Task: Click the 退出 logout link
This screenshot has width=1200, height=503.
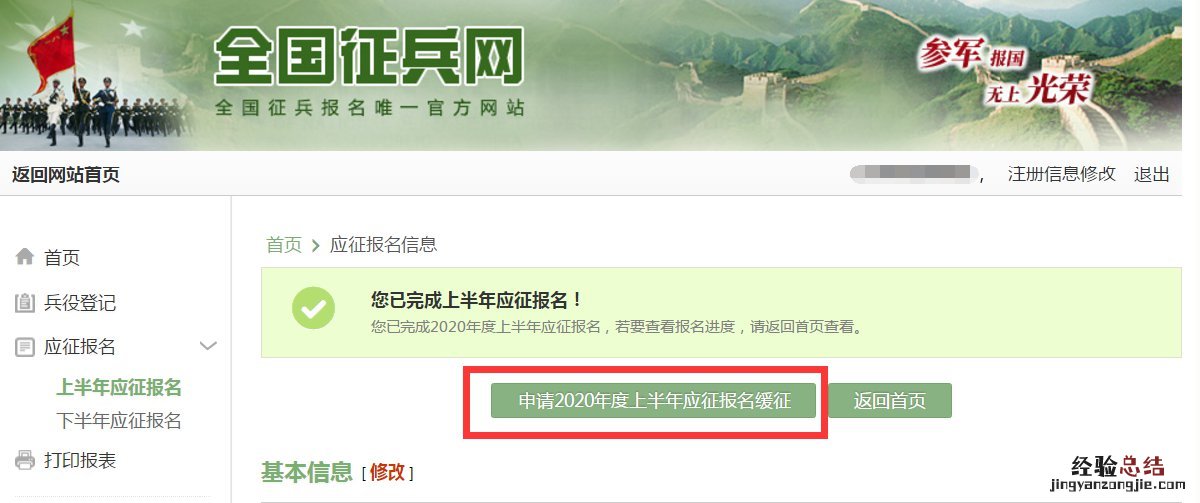Action: (x=1152, y=174)
